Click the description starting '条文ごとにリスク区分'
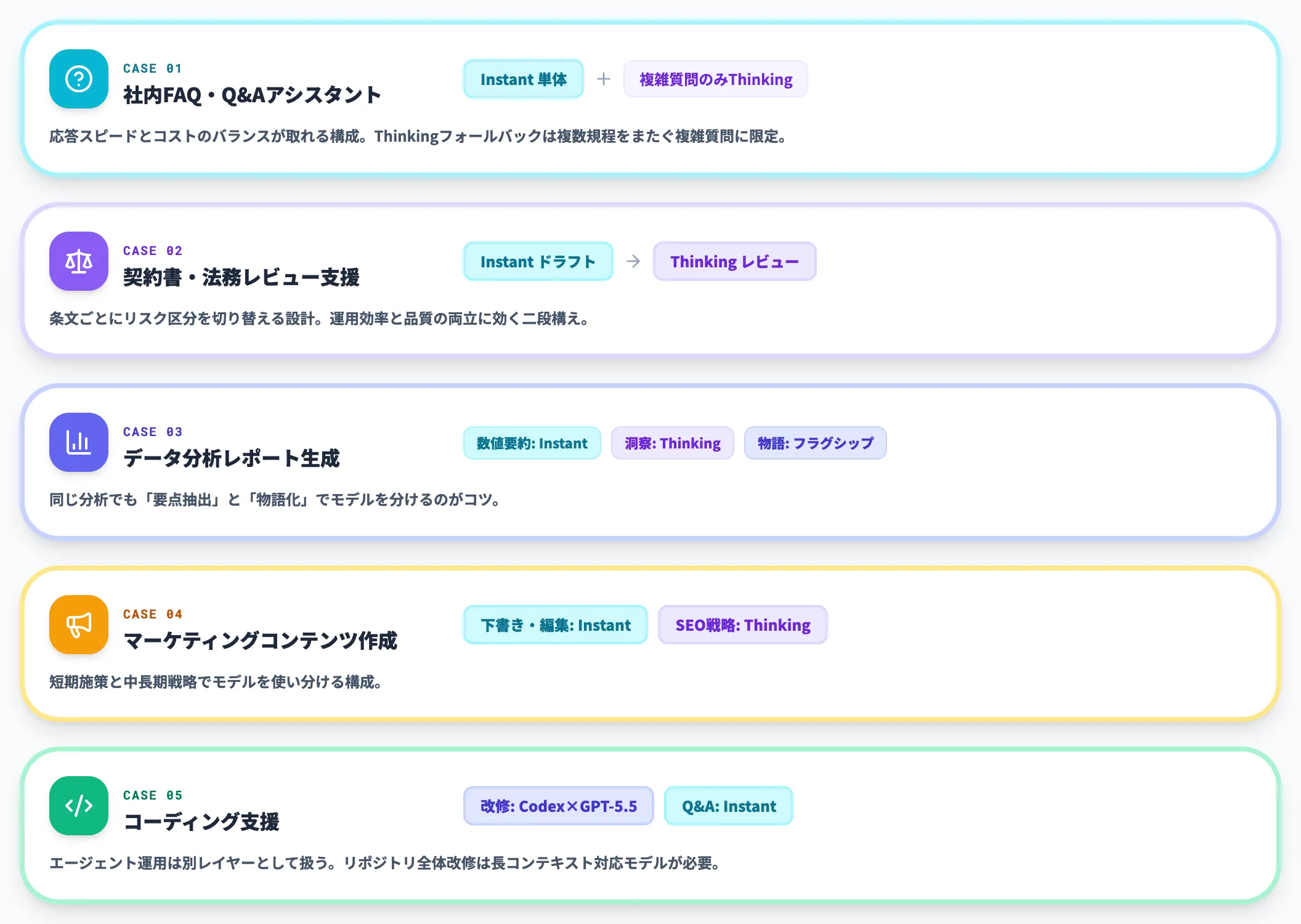 pos(320,318)
